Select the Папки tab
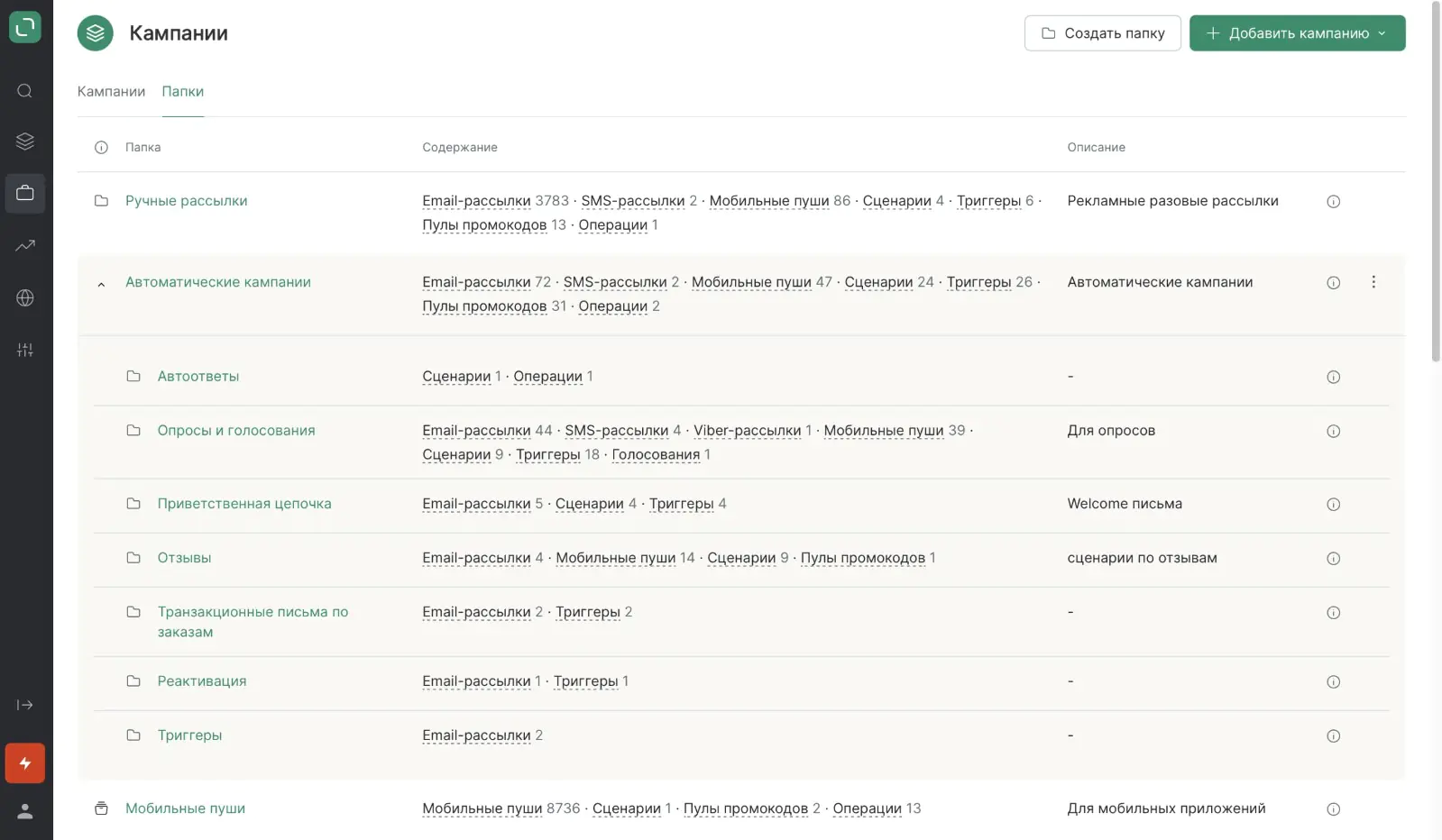The image size is (1442, 840). coord(182,91)
